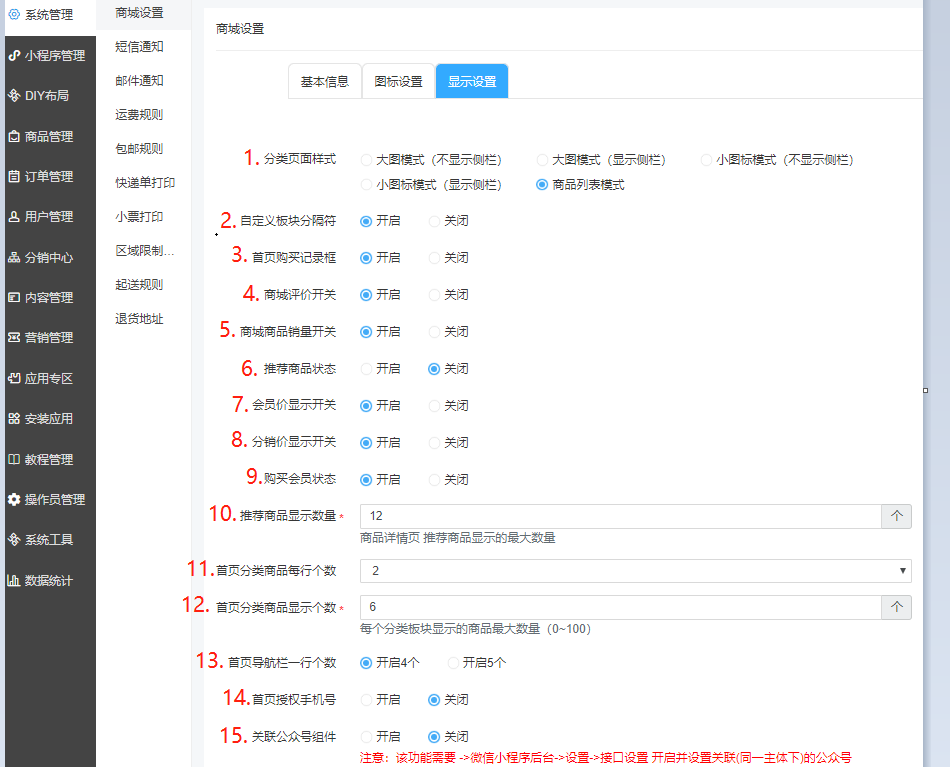Open the 首页分类商品每行个数 dropdown
The height and width of the screenshot is (767, 950).
tap(635, 571)
